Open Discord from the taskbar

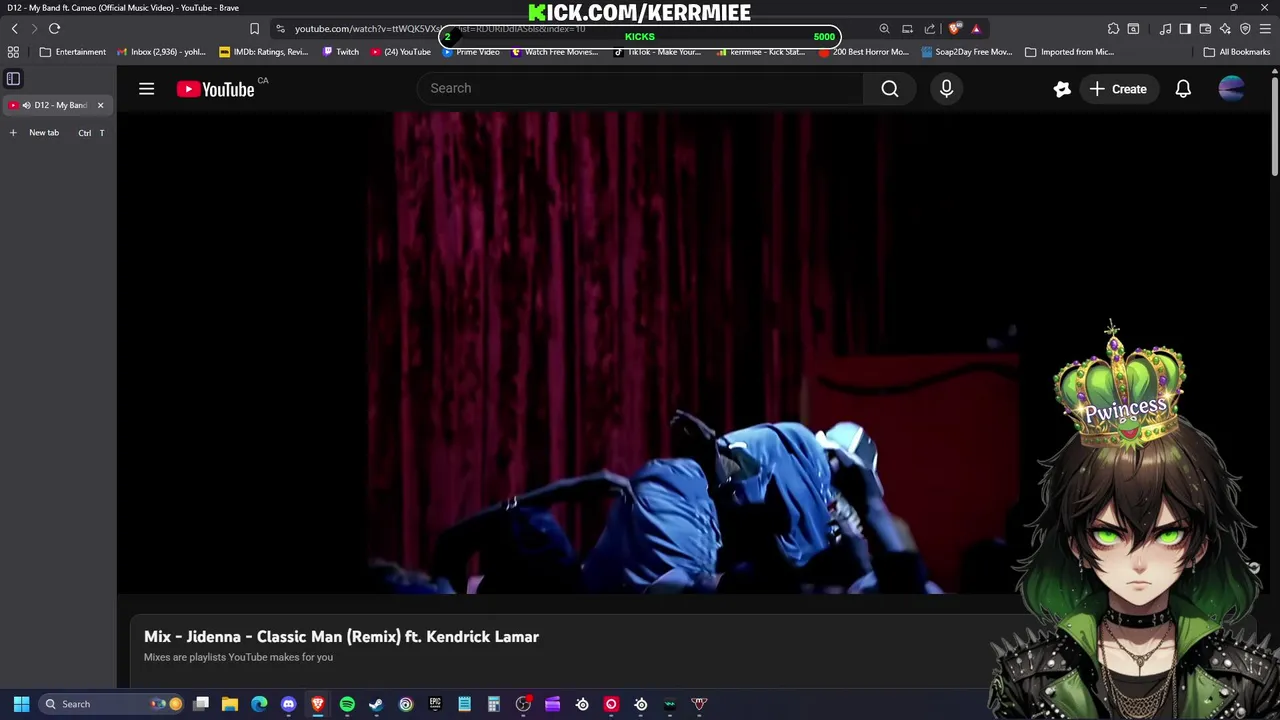(289, 704)
